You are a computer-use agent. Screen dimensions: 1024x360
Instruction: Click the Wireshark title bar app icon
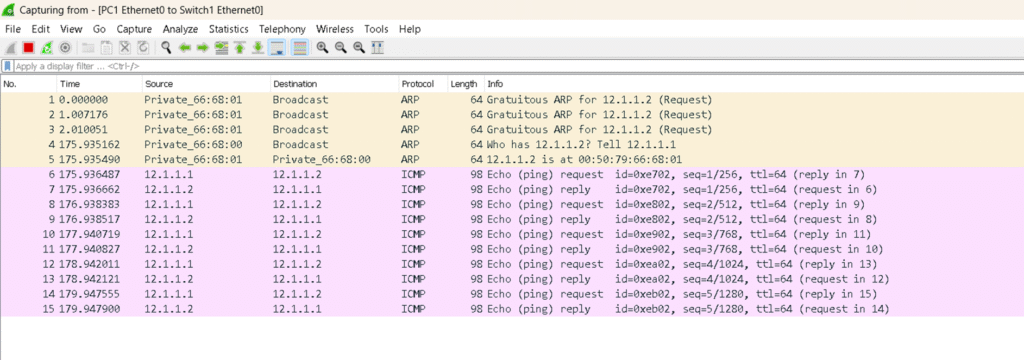[x=9, y=10]
